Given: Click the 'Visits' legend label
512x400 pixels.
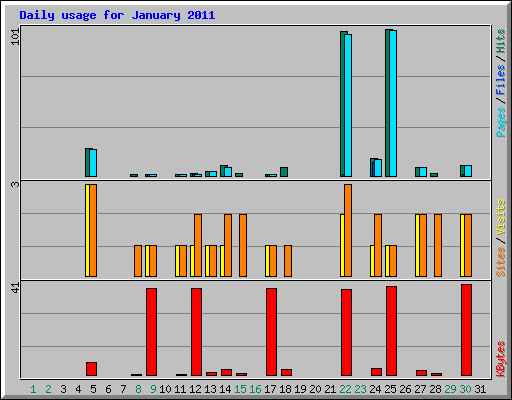Looking at the screenshot, I should pyautogui.click(x=501, y=218).
